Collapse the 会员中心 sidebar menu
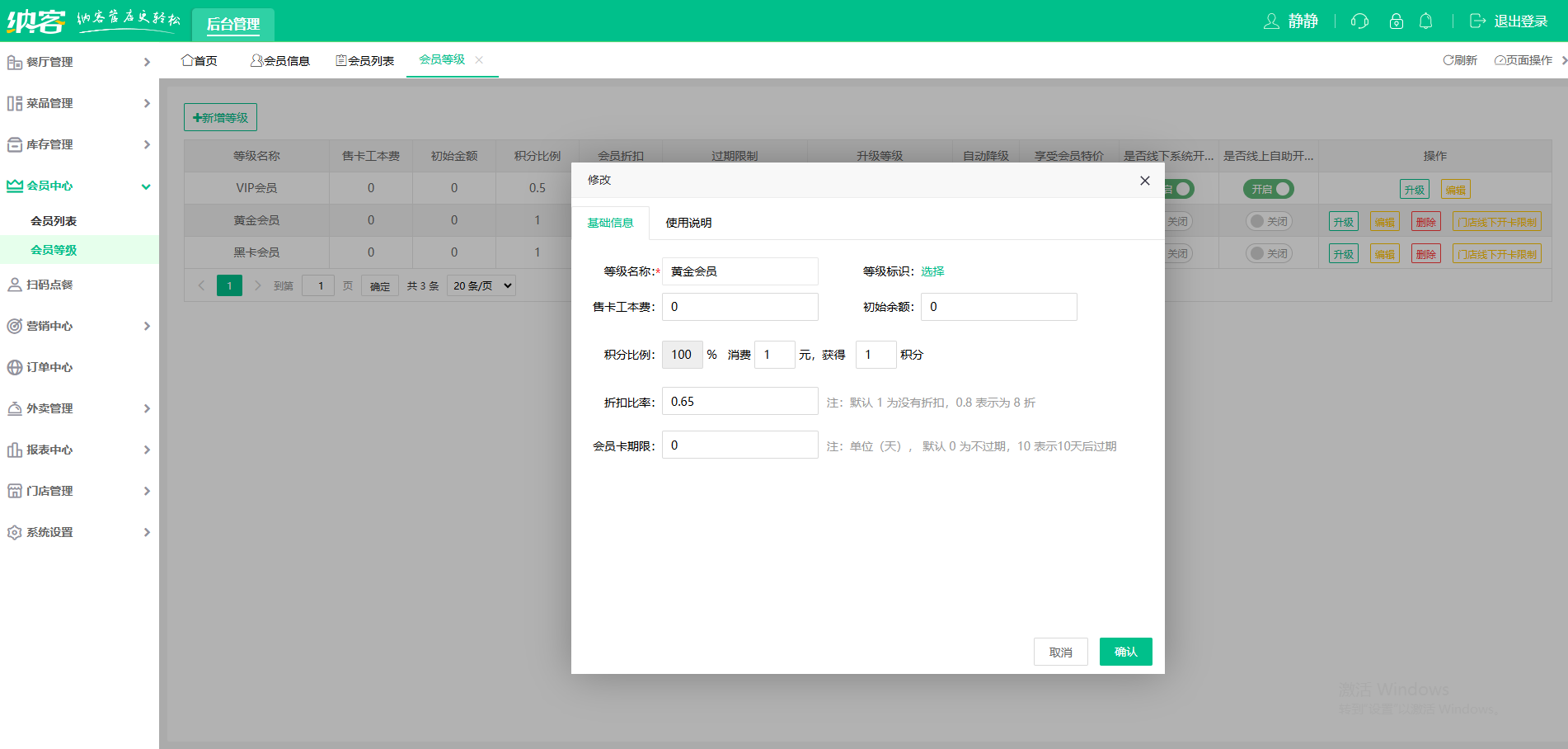 coord(78,186)
